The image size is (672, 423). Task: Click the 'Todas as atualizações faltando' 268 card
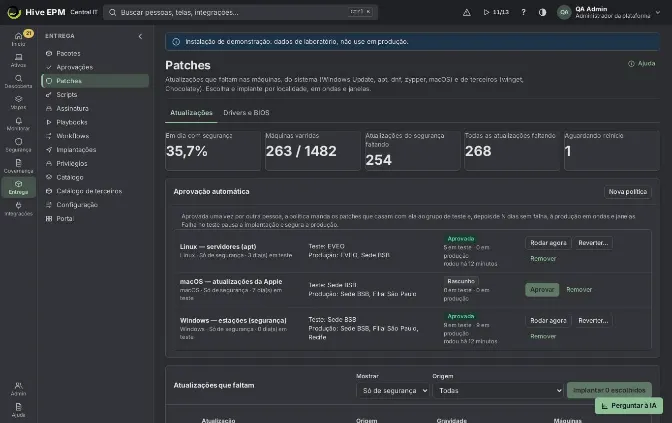click(512, 151)
